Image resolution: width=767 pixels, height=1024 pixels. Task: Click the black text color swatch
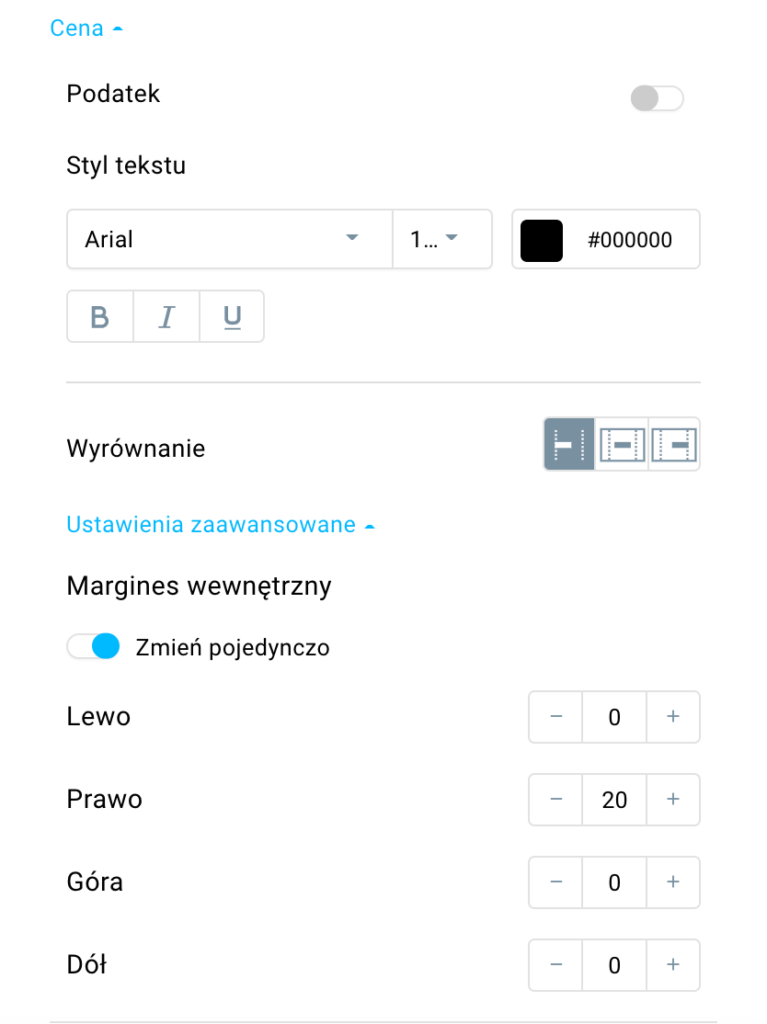click(542, 240)
